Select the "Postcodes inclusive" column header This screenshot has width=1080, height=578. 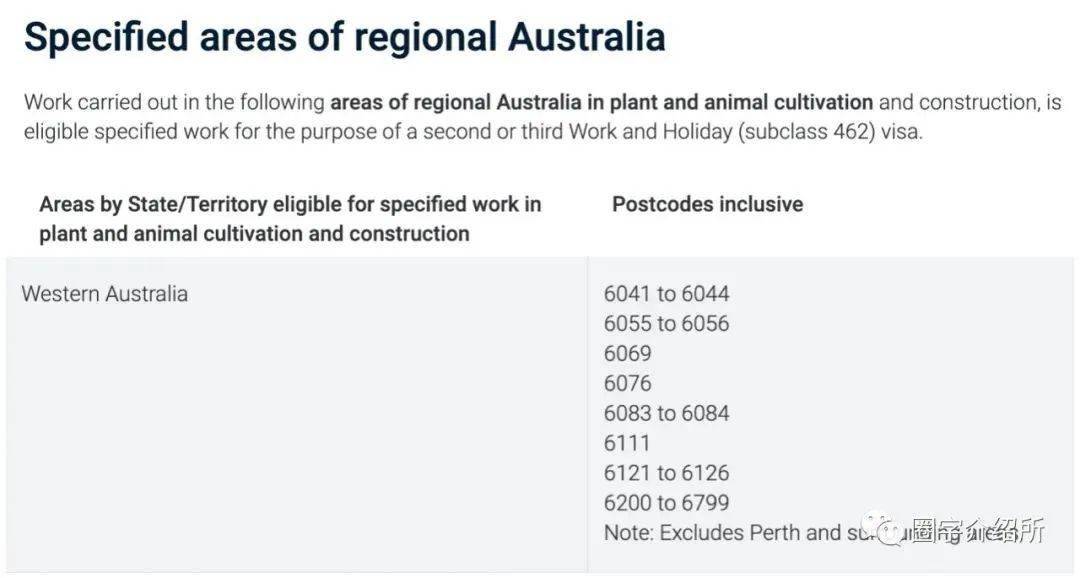click(x=707, y=204)
